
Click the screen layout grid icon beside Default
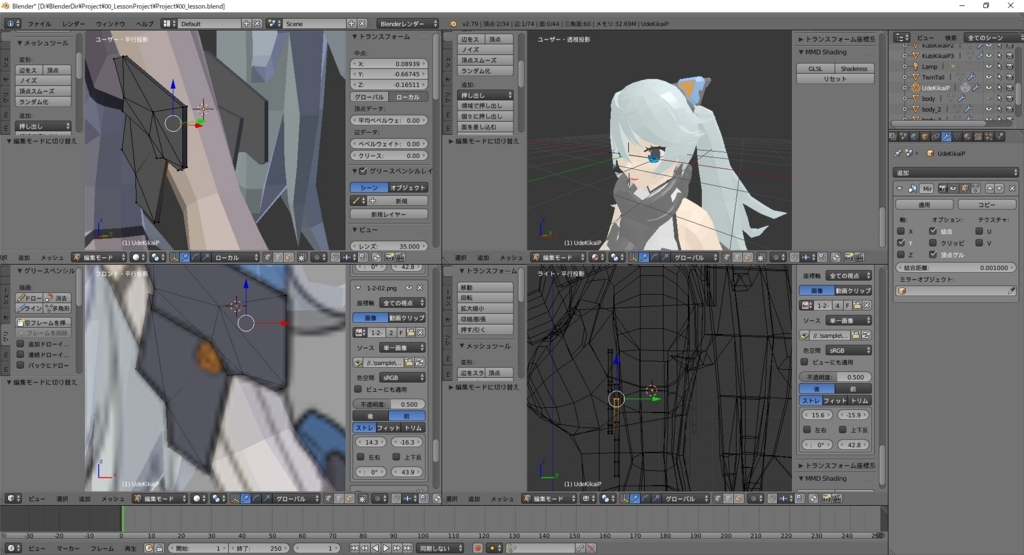coord(170,24)
